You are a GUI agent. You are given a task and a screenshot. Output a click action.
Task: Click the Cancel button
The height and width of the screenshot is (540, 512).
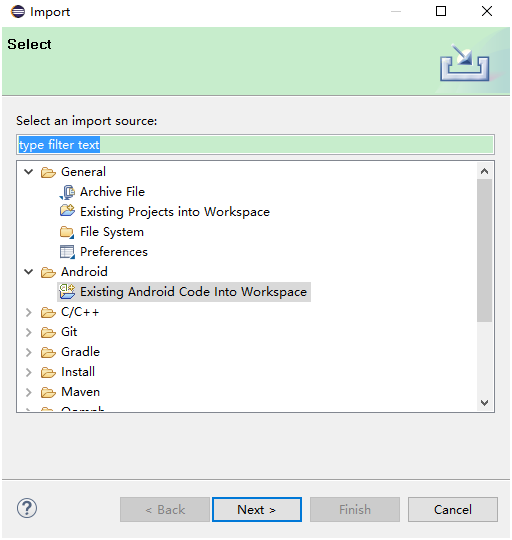[453, 509]
